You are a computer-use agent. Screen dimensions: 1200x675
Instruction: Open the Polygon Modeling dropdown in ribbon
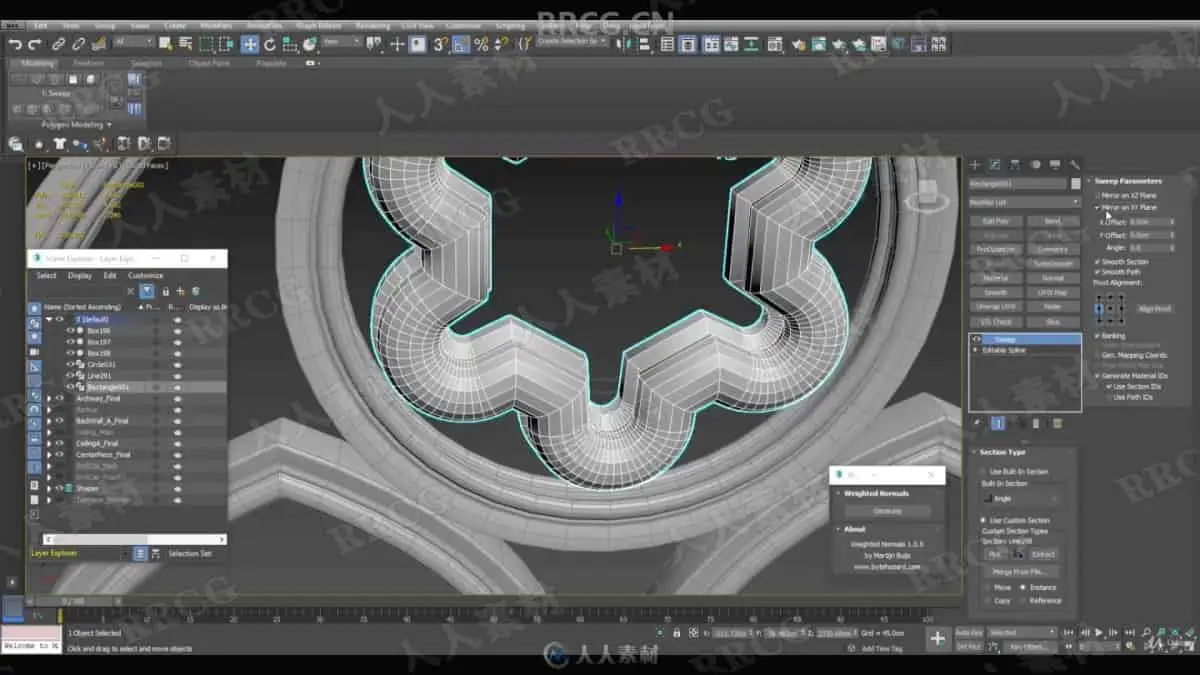(76, 125)
